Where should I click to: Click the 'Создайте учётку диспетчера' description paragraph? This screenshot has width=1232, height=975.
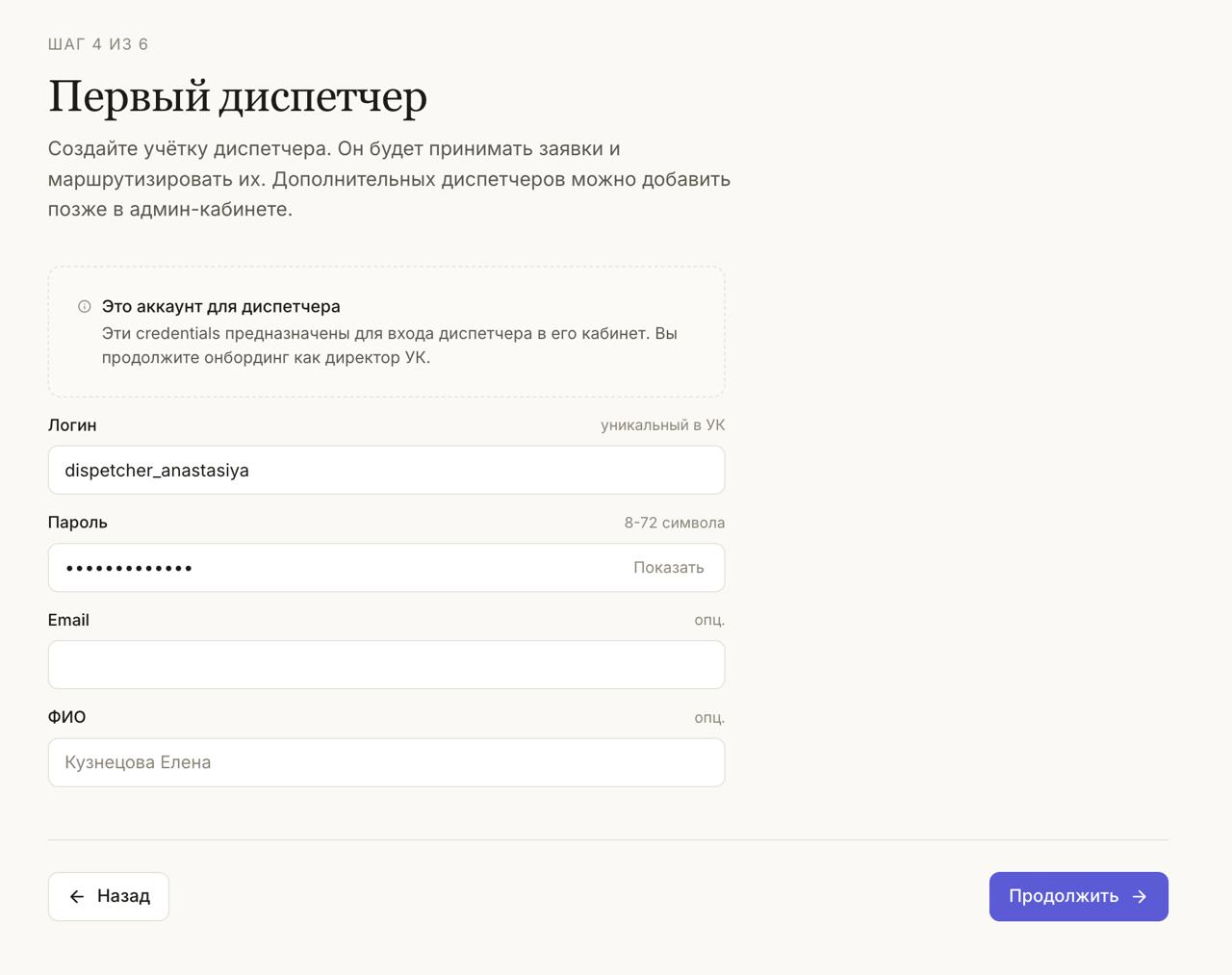point(389,179)
